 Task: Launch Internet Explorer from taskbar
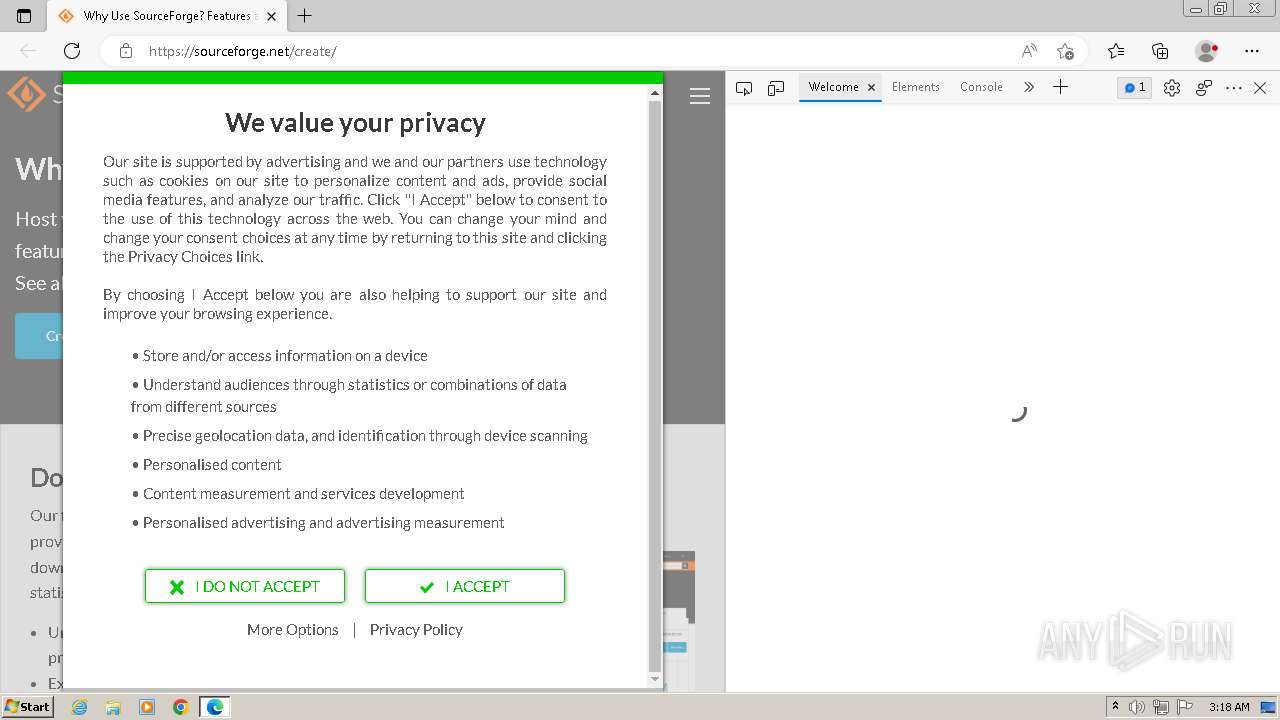point(80,707)
